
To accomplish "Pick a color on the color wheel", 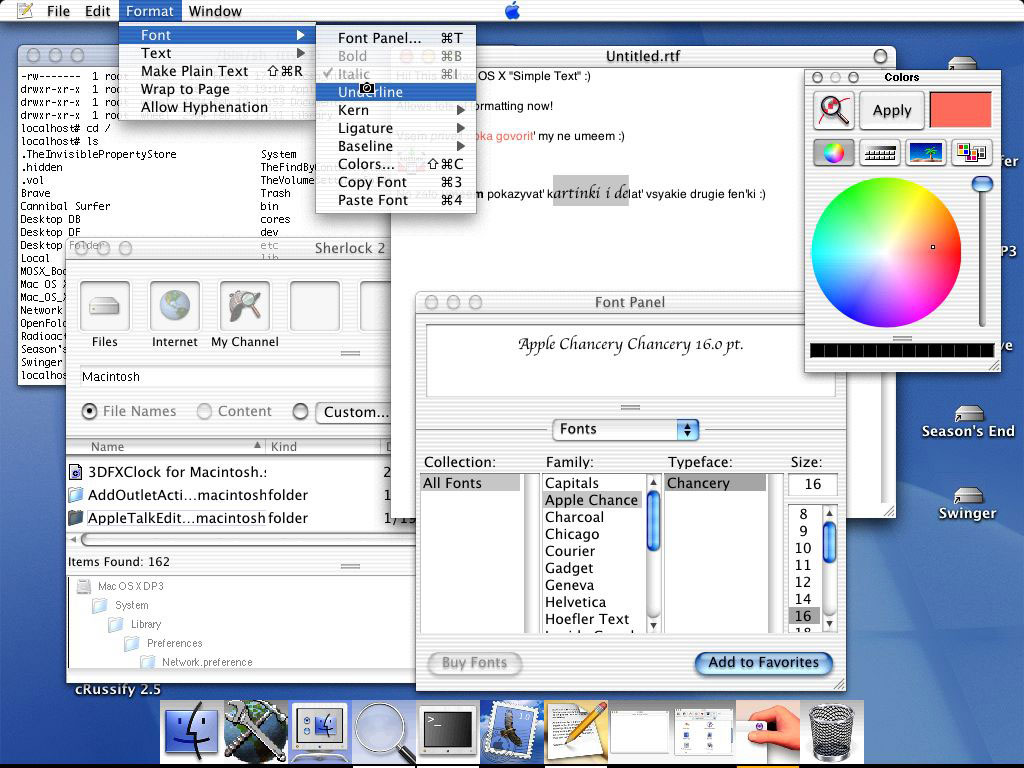I will pyautogui.click(x=886, y=251).
